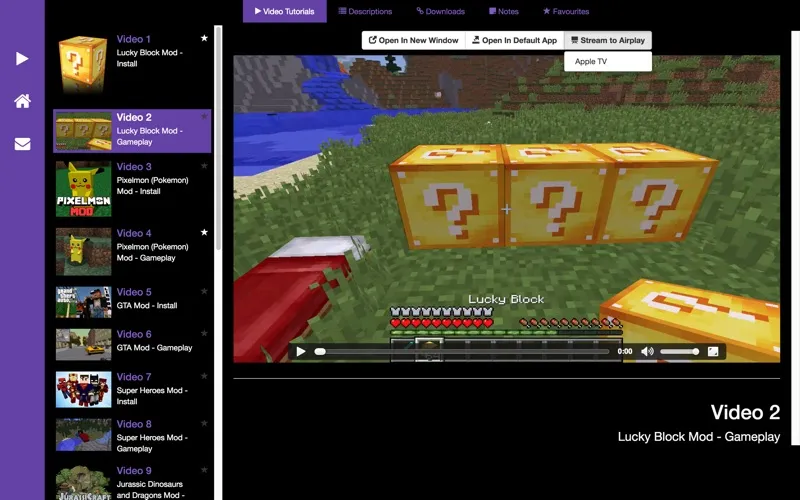Select the Video 1 Lucky Block thumbnail
The image size is (800, 500).
click(83, 64)
